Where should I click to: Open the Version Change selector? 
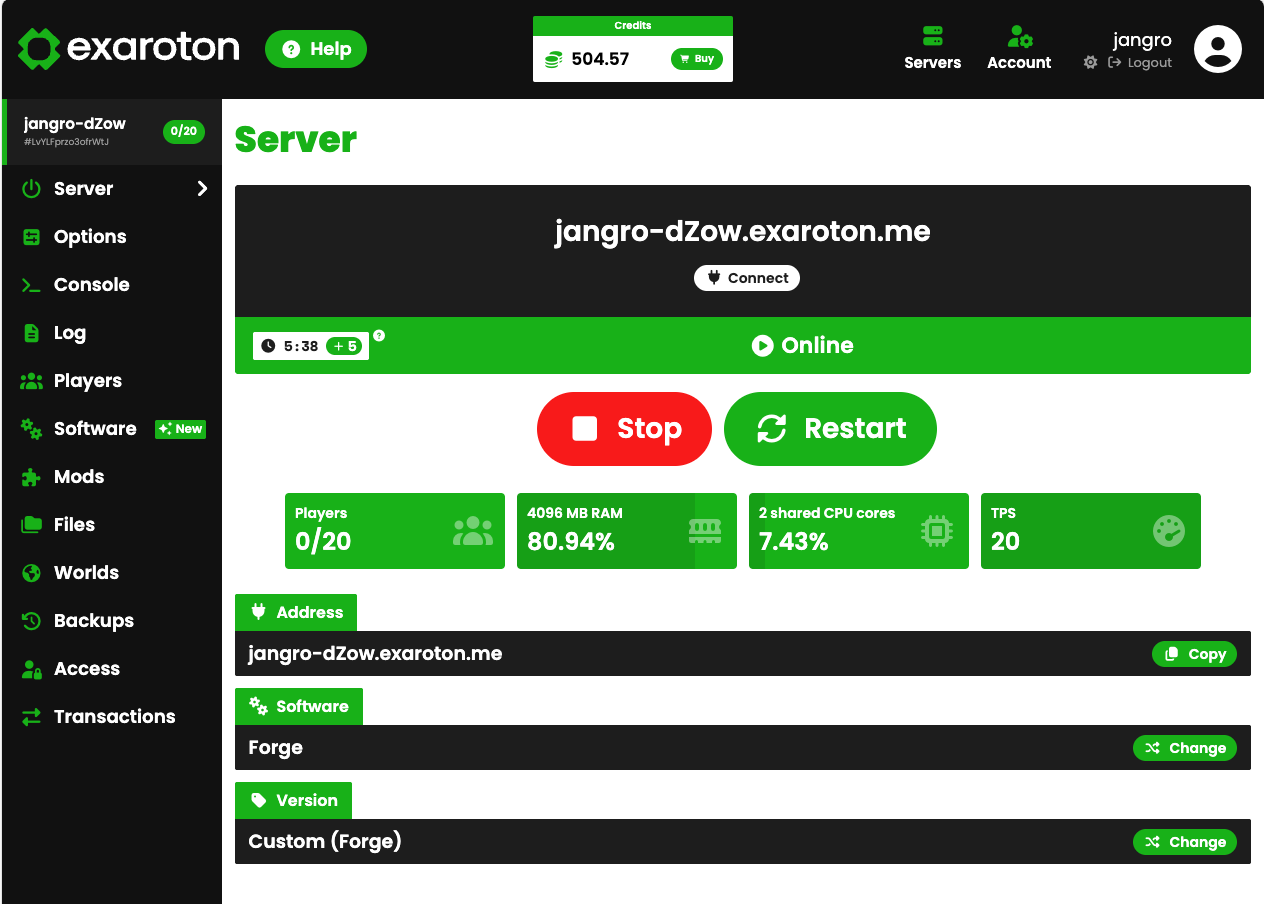[1185, 841]
